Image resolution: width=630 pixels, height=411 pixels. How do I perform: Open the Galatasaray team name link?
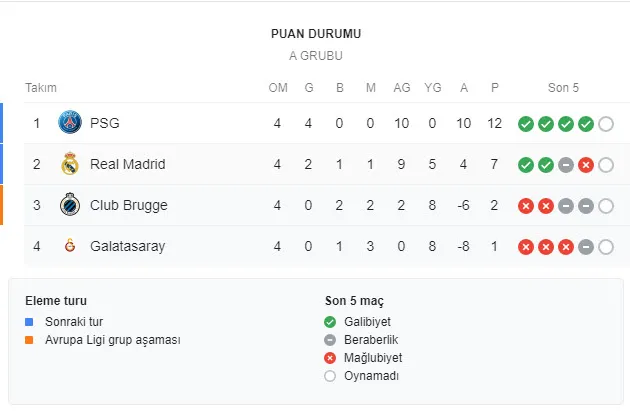(127, 246)
